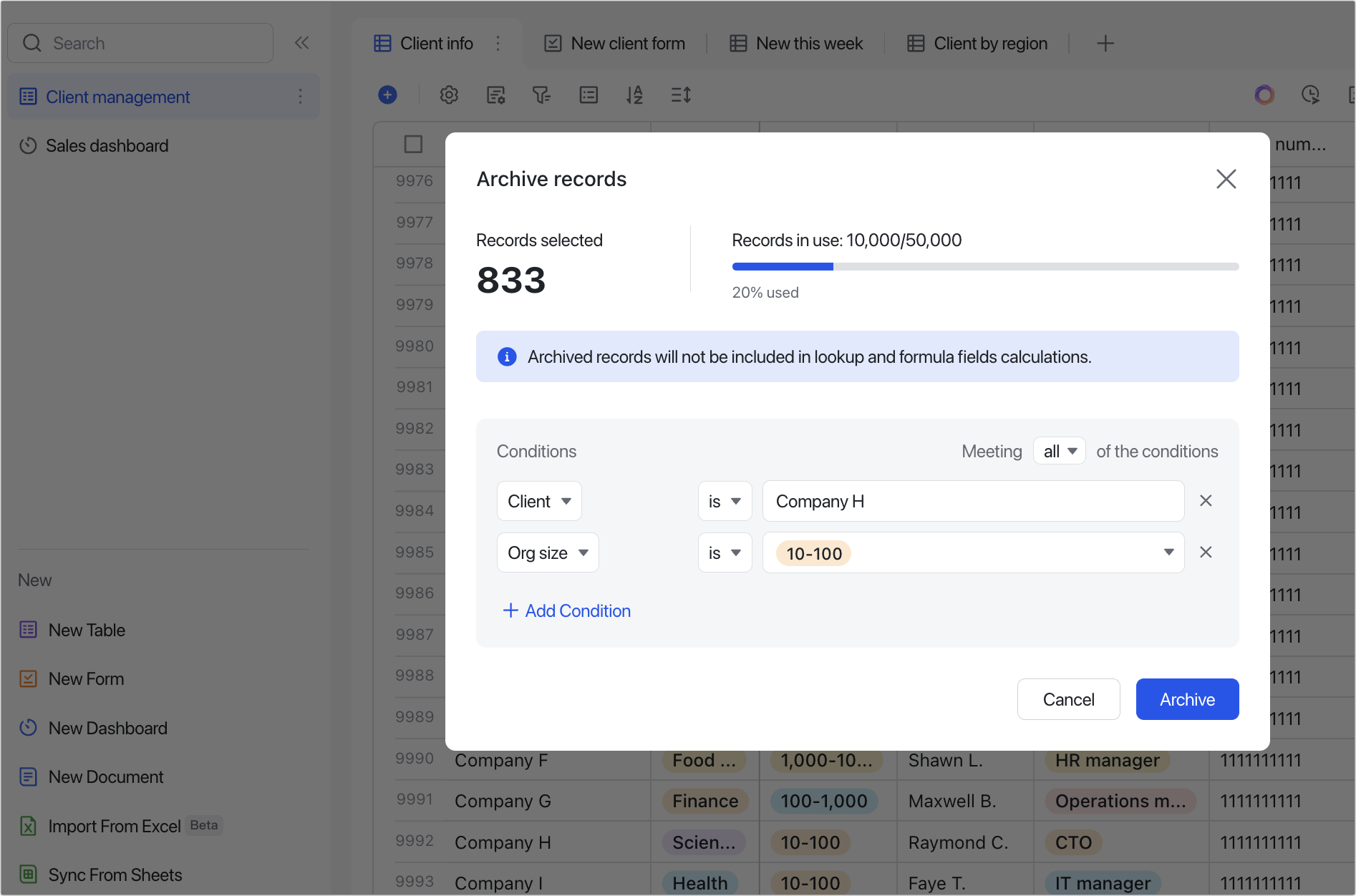Click the filter icon in the toolbar

541,94
